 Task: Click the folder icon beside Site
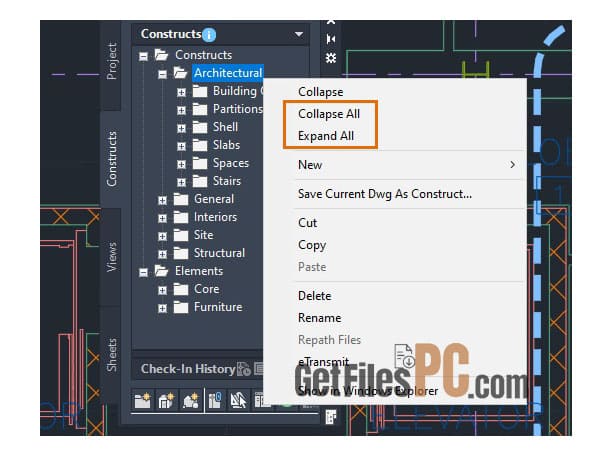tap(181, 235)
